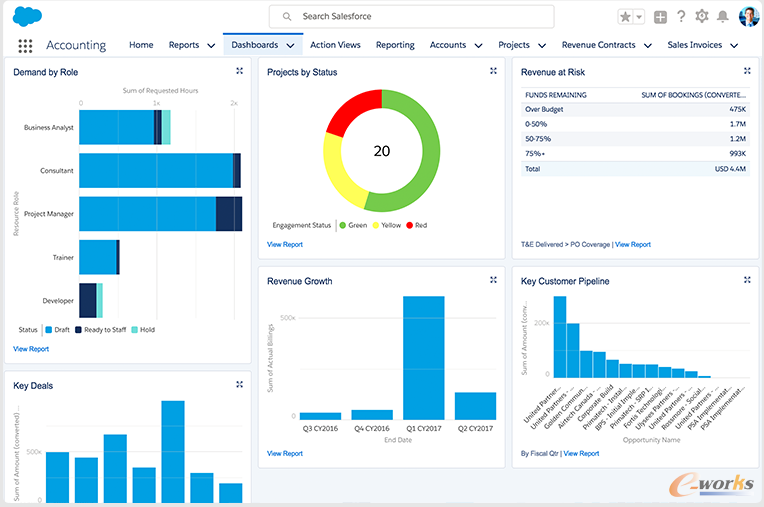Screen dimensions: 764x507
Task: Open the Sales Invoices tab
Action: point(694,45)
